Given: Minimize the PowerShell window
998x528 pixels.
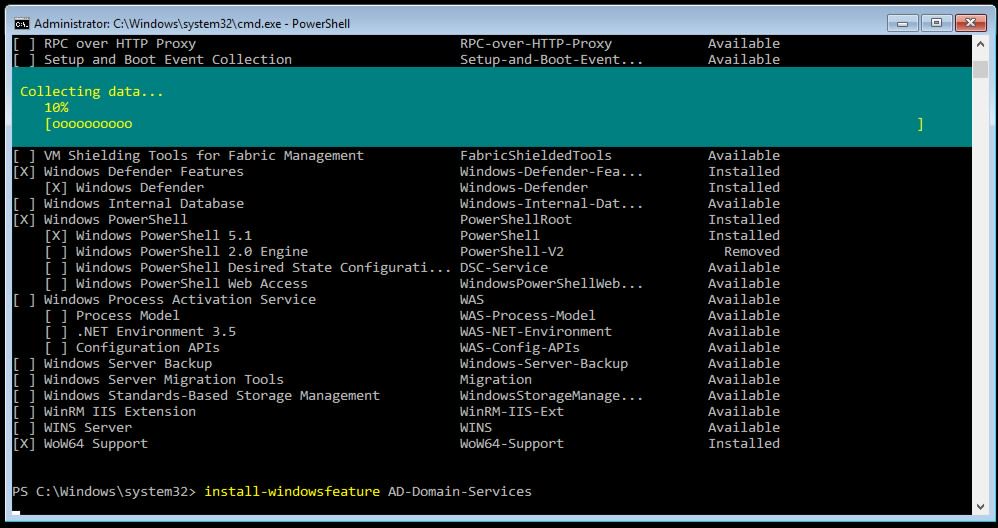Looking at the screenshot, I should (903, 23).
